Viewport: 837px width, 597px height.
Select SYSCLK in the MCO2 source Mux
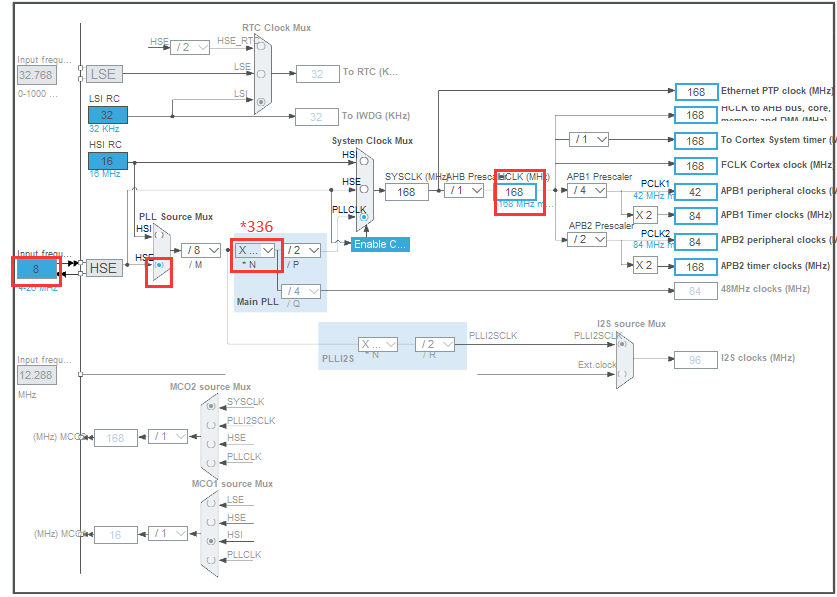211,406
